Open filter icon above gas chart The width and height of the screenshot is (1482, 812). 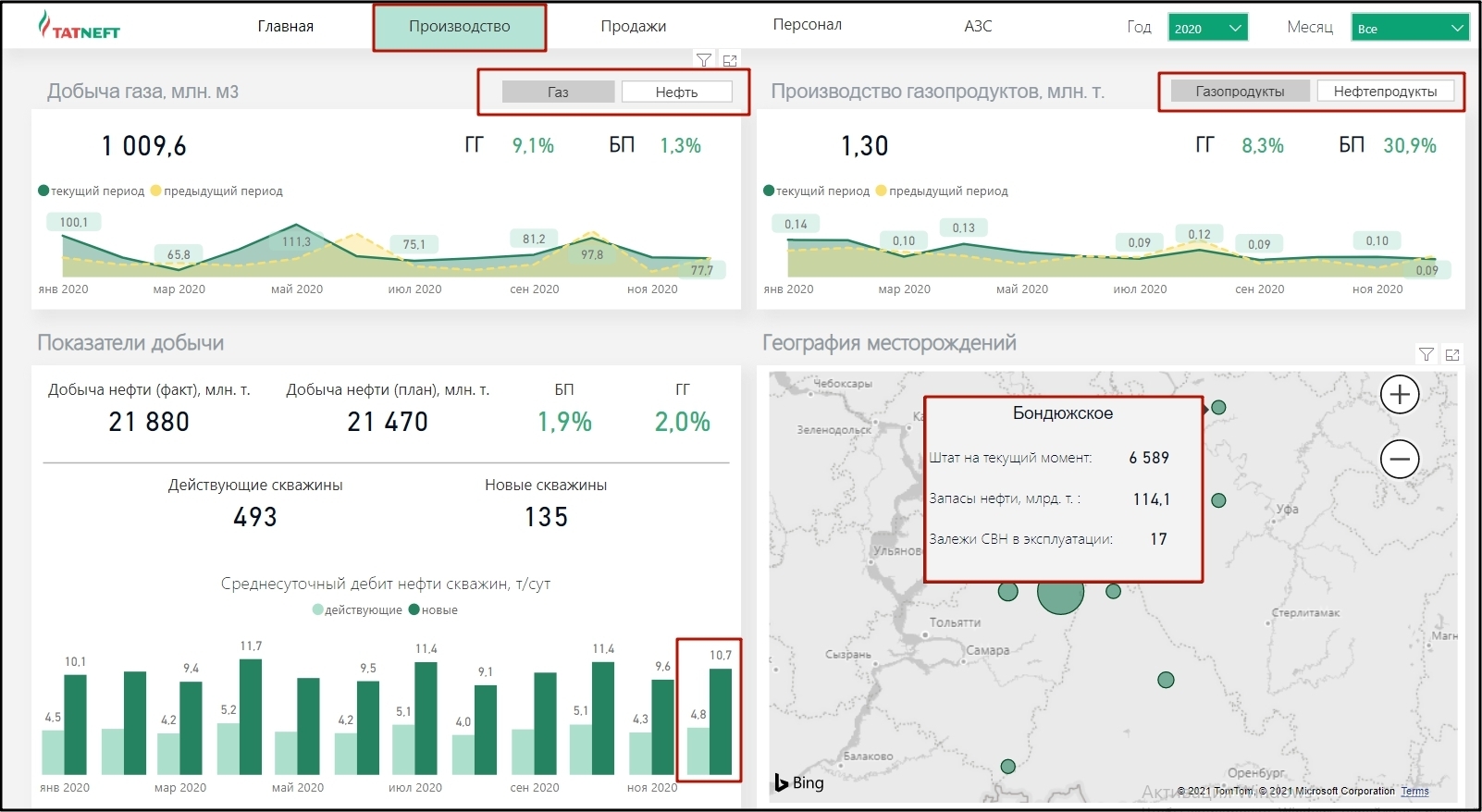(x=704, y=60)
